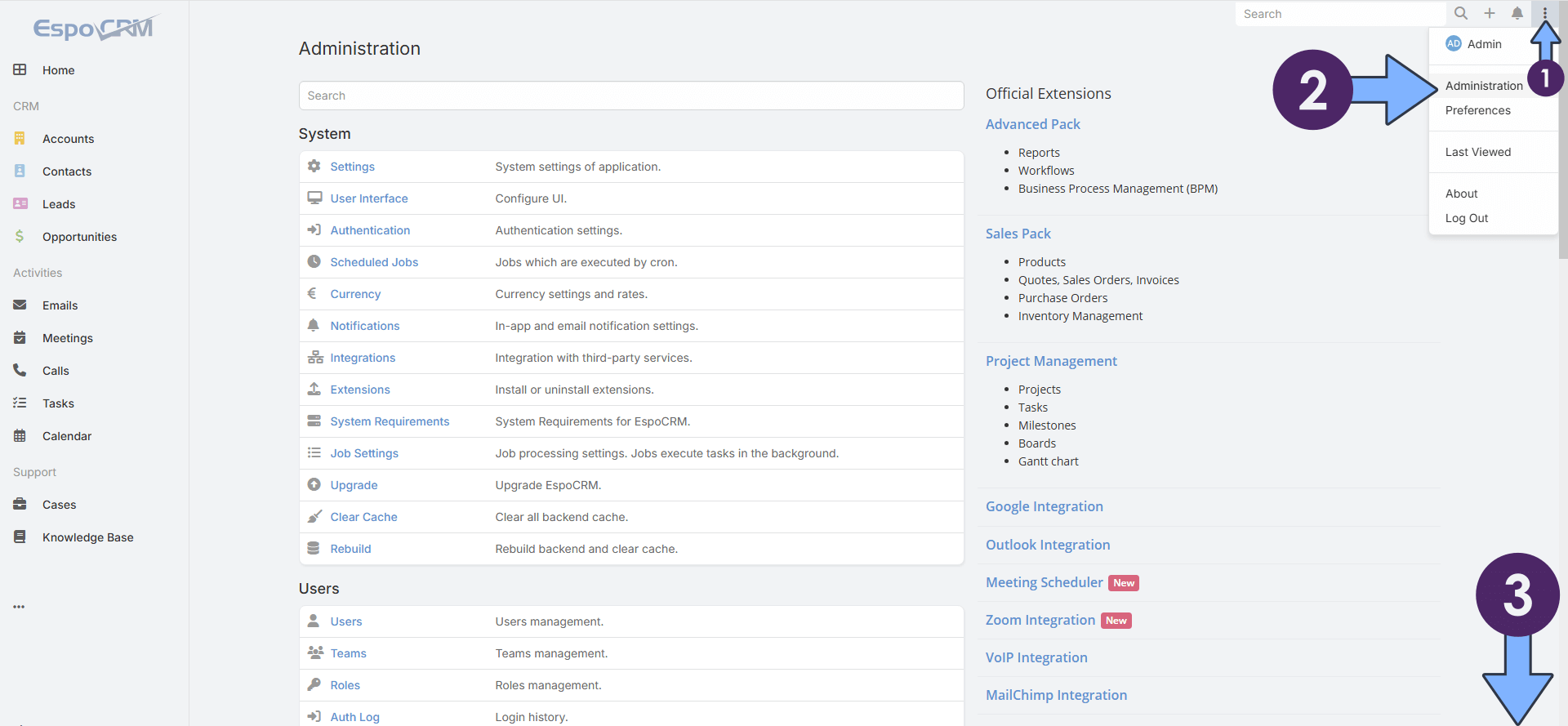Image resolution: width=1568 pixels, height=726 pixels.
Task: Click the Cases briefcase icon
Action: pyautogui.click(x=20, y=504)
